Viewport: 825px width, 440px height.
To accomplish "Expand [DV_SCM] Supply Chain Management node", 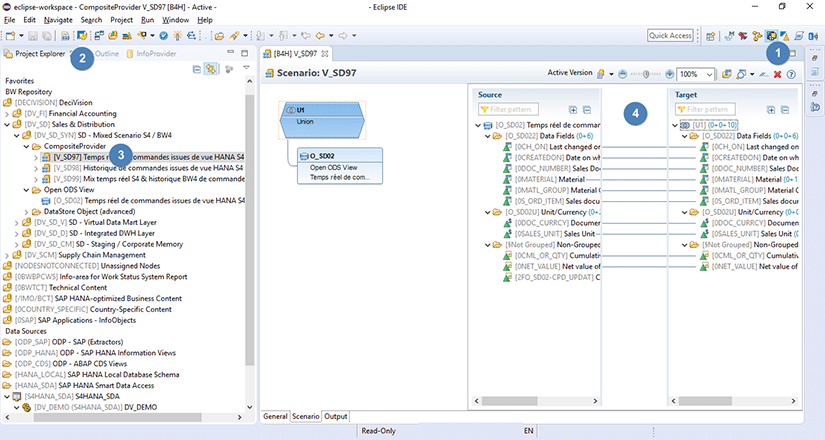I will coord(7,255).
